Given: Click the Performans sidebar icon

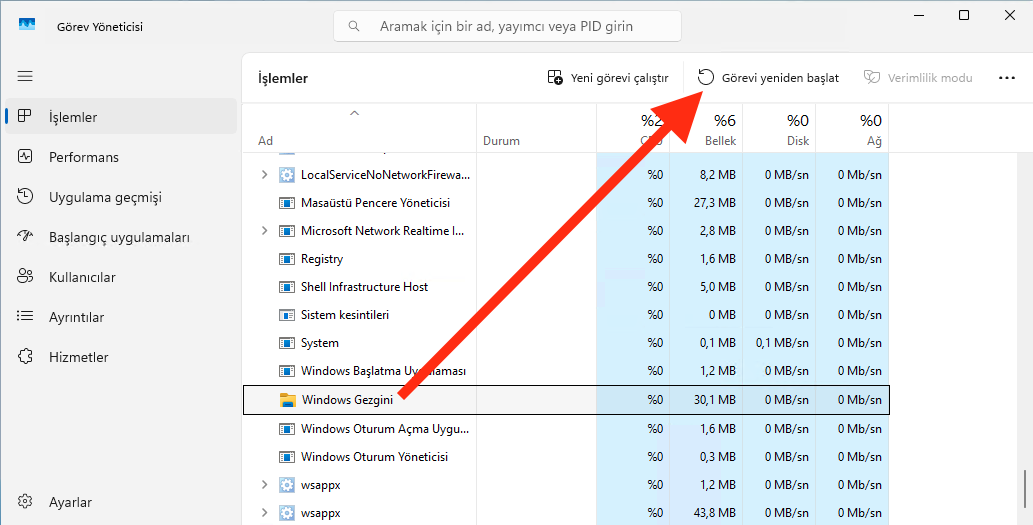Looking at the screenshot, I should point(26,157).
